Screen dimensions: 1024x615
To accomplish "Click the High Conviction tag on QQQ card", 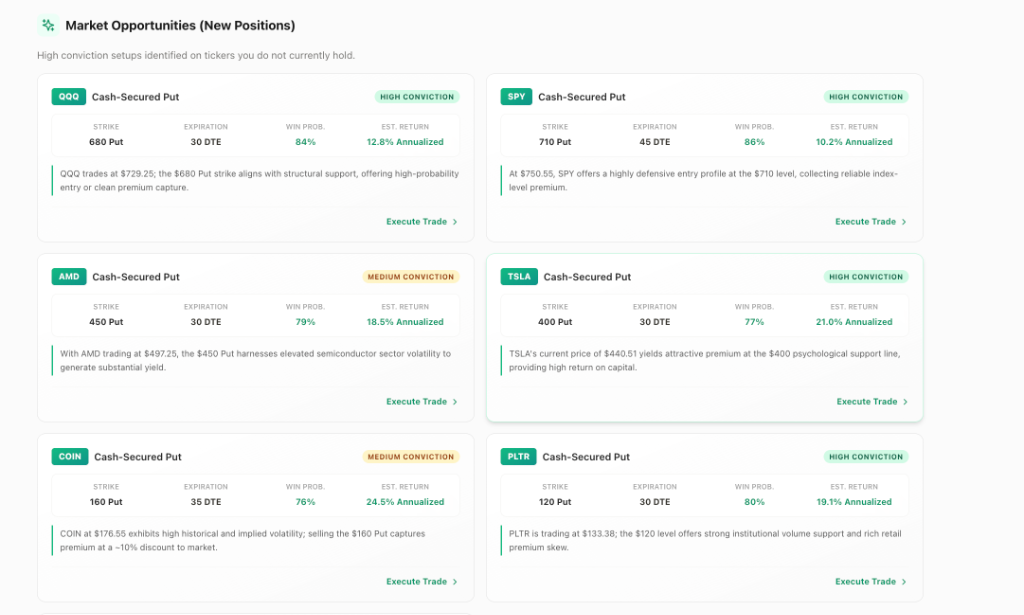I will pyautogui.click(x=417, y=97).
